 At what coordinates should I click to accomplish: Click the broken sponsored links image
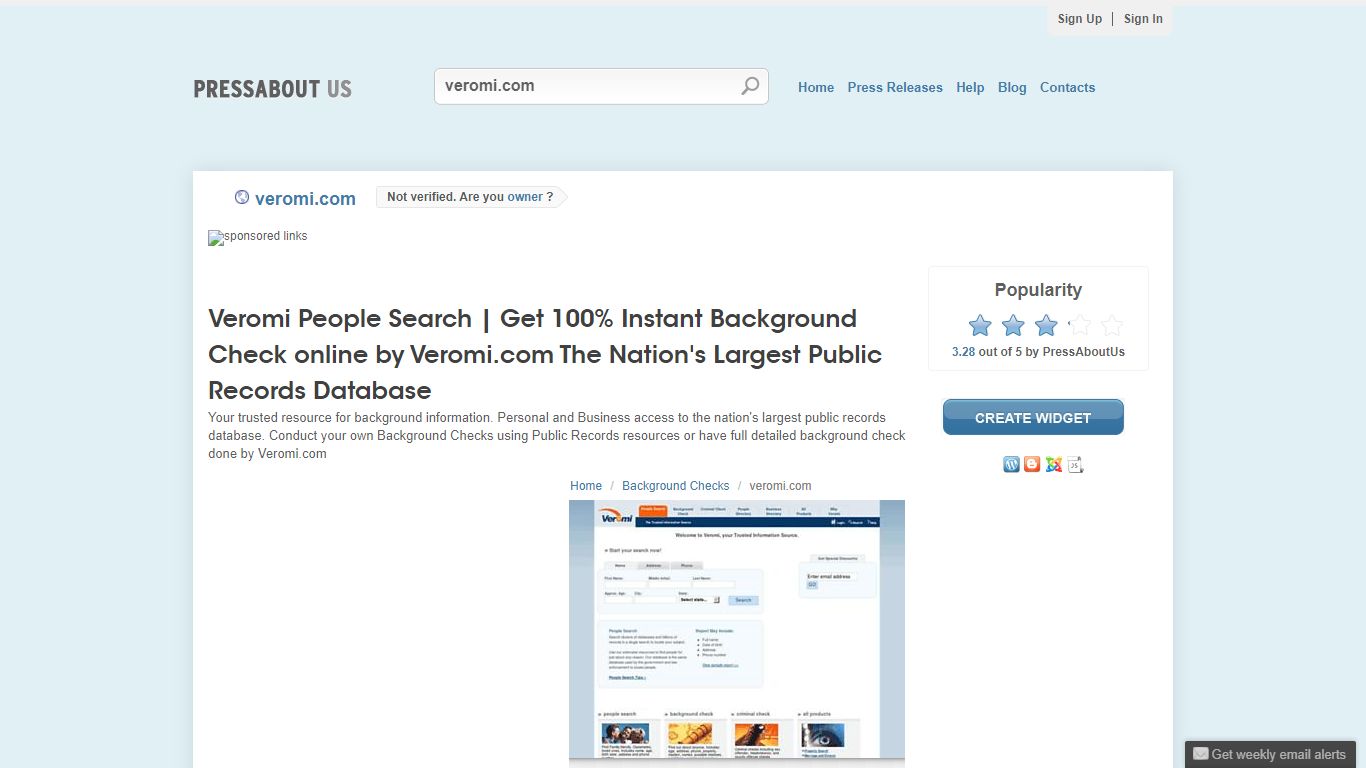pos(258,237)
